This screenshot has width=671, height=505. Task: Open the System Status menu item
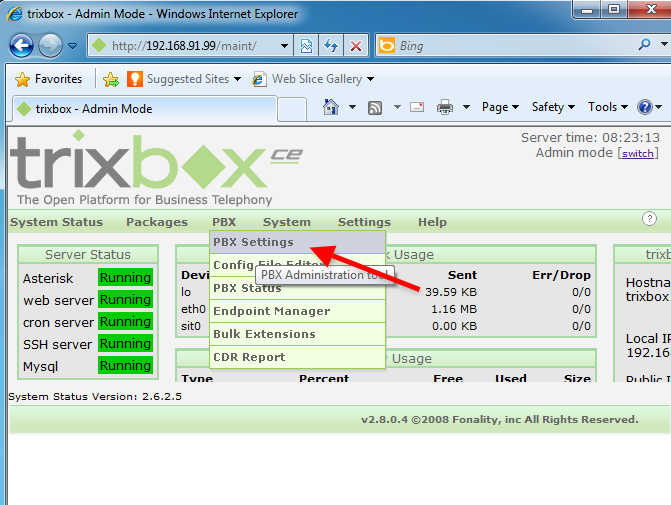pyautogui.click(x=56, y=222)
